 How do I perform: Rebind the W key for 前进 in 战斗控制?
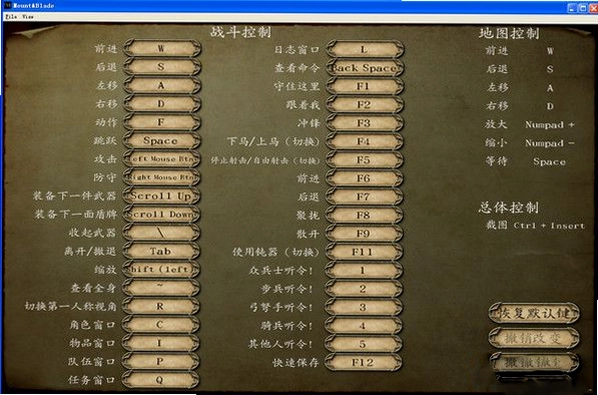[161, 48]
